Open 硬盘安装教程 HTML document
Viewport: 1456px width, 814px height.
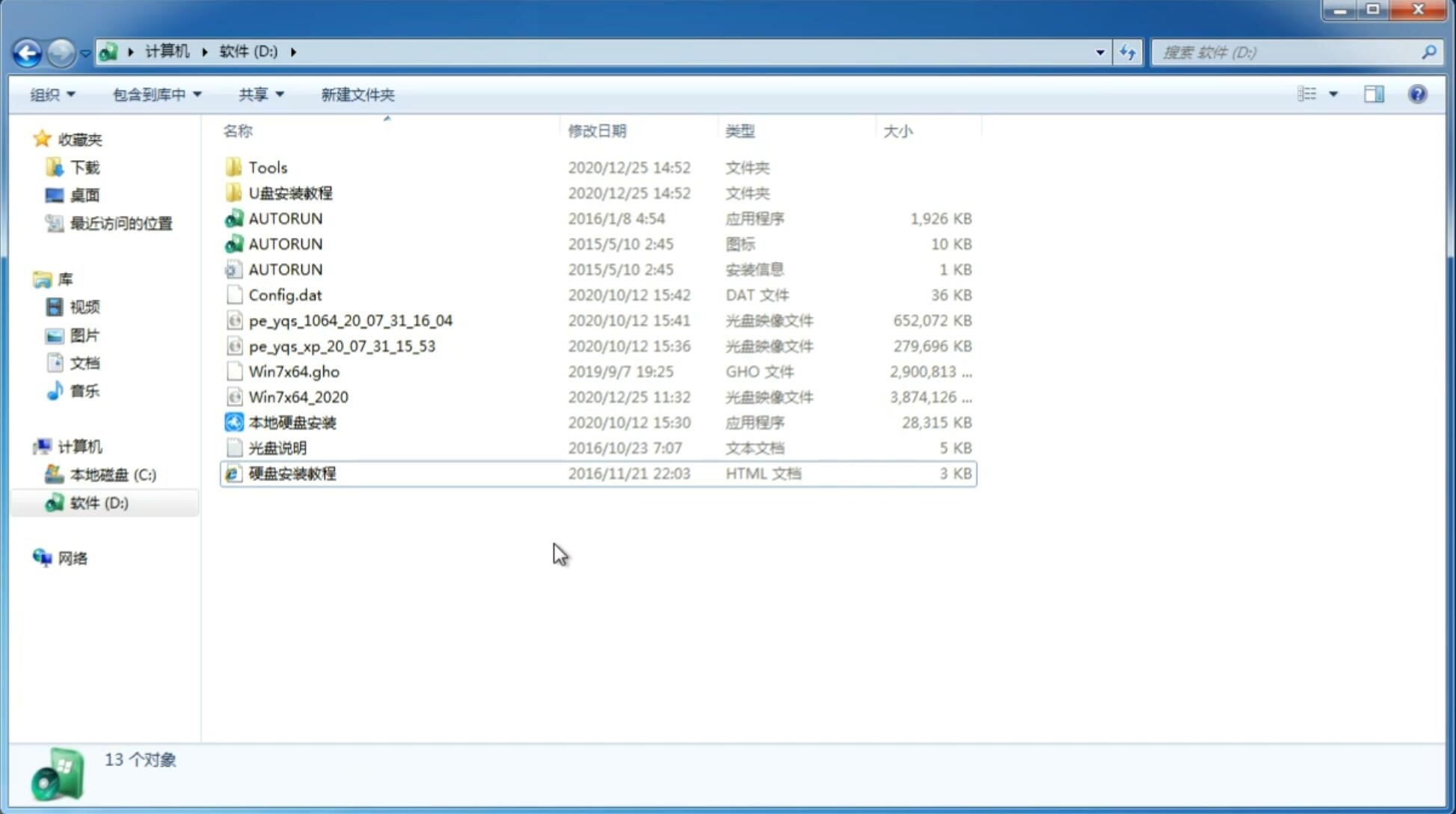[292, 473]
